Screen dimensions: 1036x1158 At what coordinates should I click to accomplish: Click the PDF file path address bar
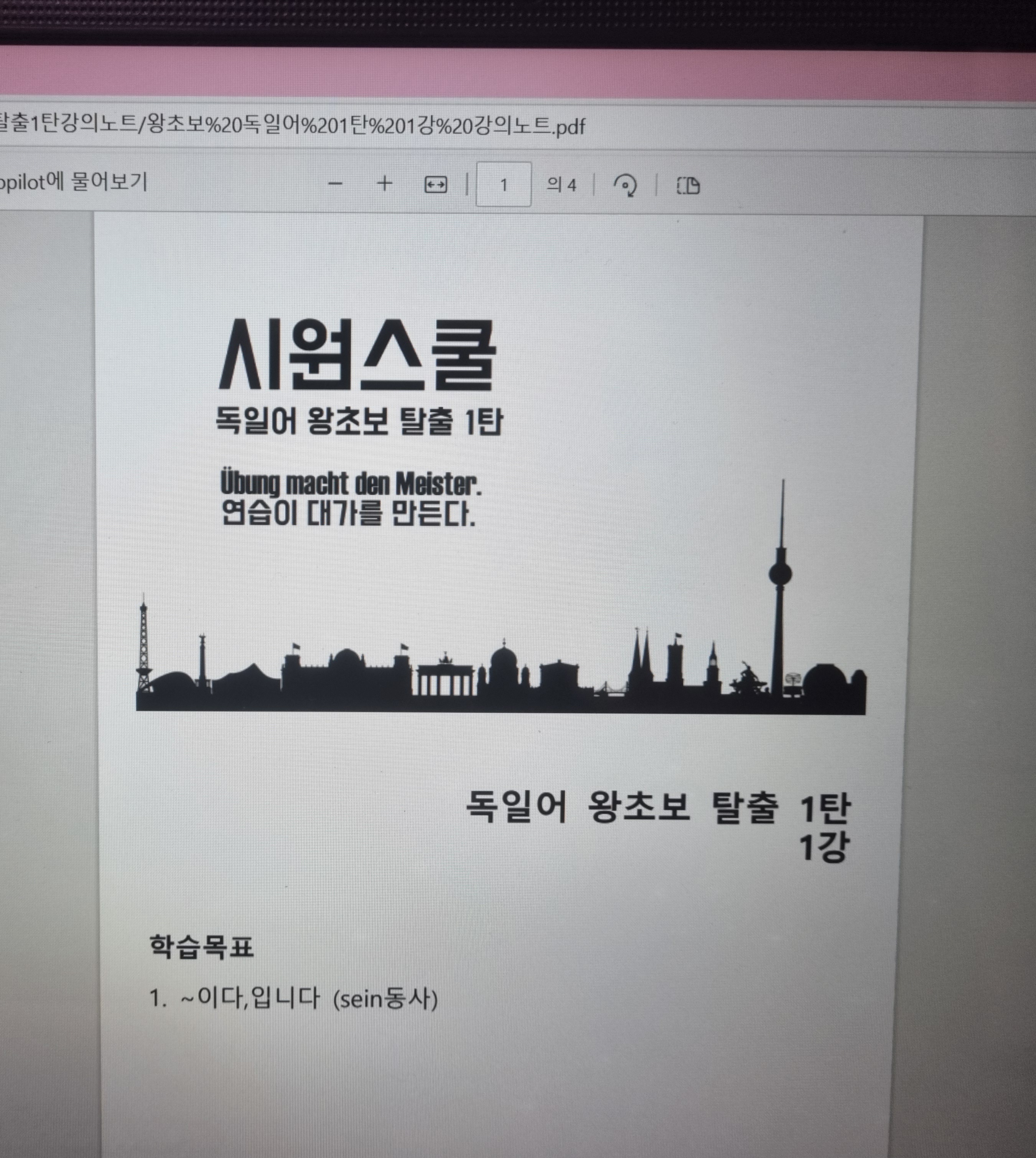click(293, 125)
